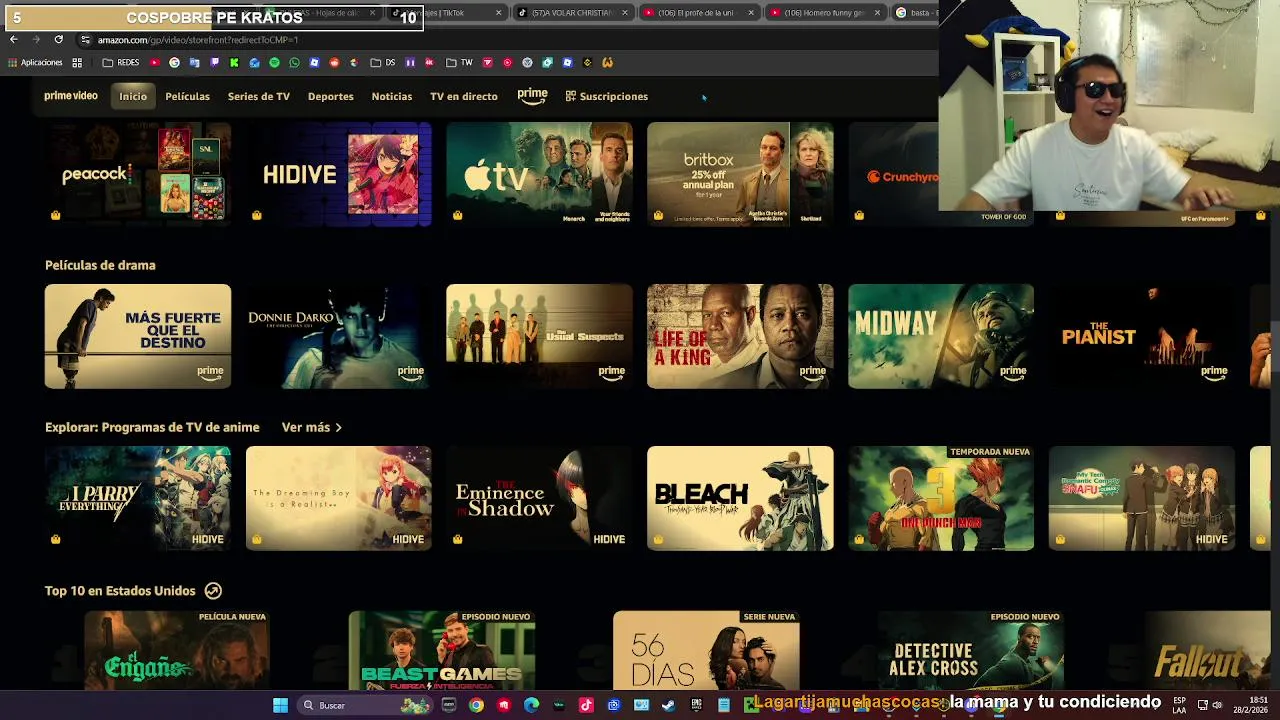Go back with the browser back arrow

[13, 39]
